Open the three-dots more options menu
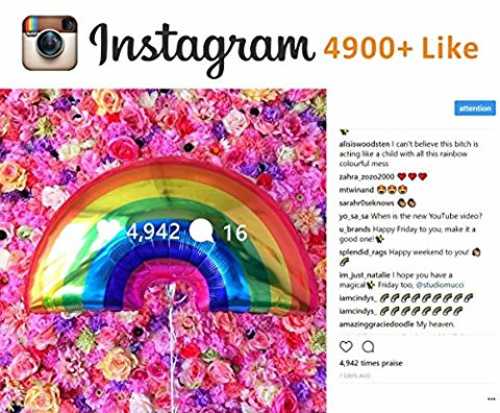The image size is (500, 413). pos(491,399)
